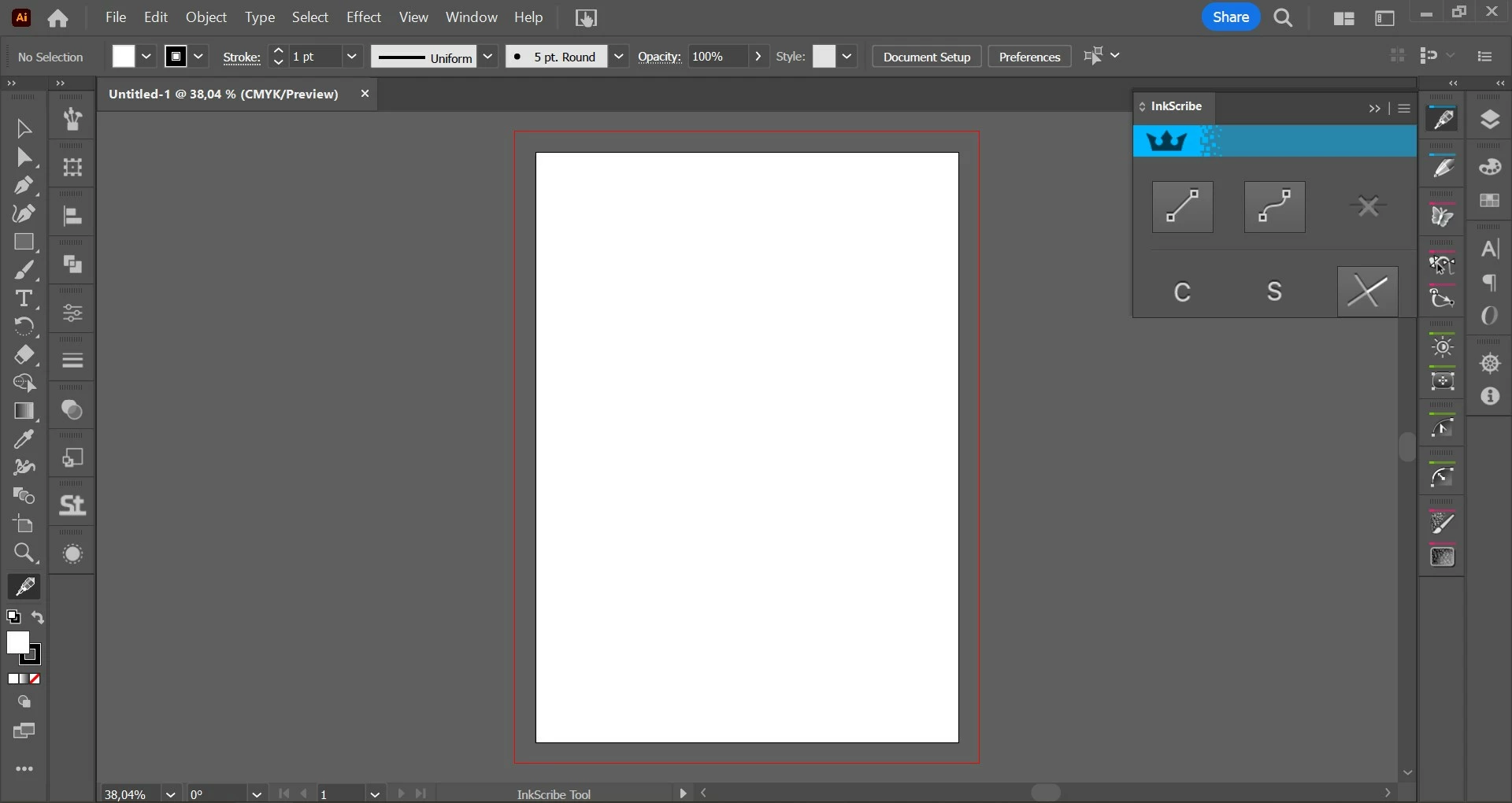Open the Align panel icon
1512x803 pixels.
[72, 216]
